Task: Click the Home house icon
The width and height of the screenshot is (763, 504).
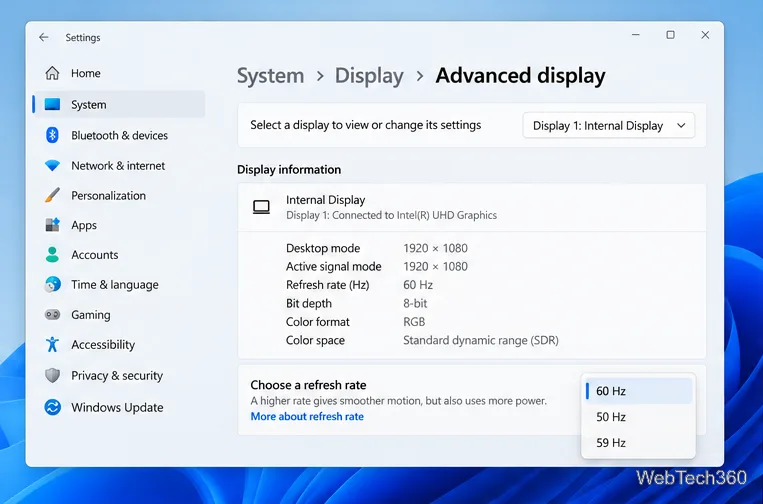Action: 52,73
